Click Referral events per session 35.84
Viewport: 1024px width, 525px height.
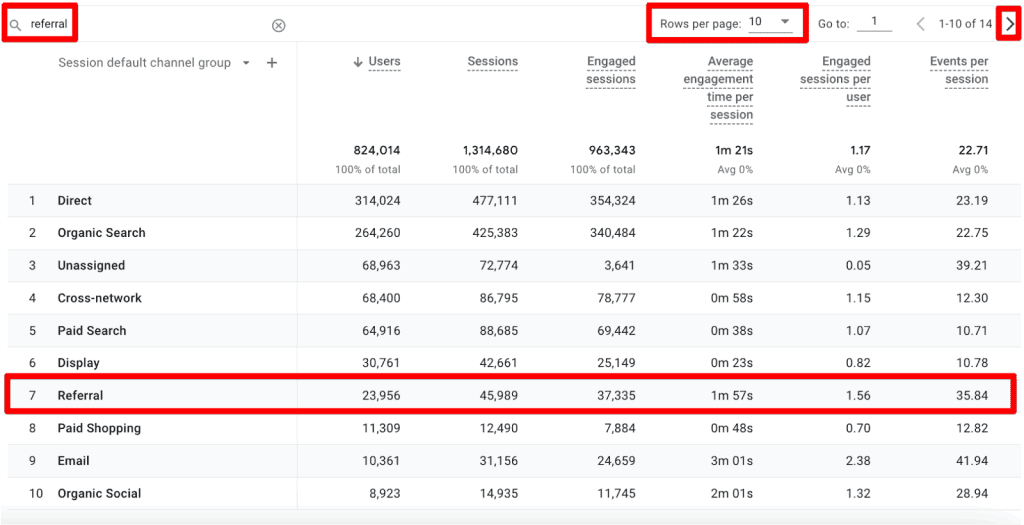pos(972,395)
